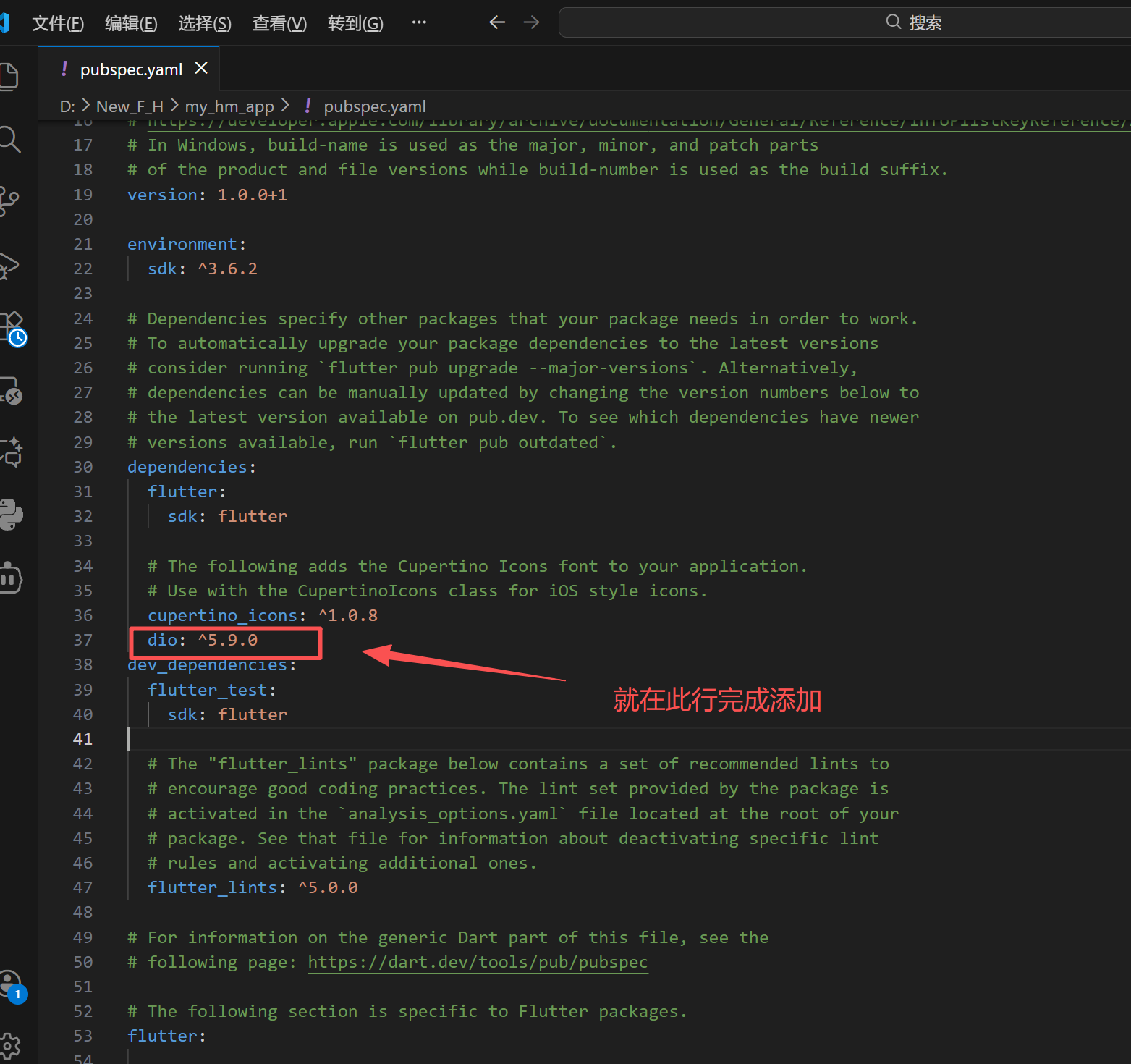1131x1064 pixels.
Task: Select the pubspec.yaml editor tab
Action: (x=131, y=69)
